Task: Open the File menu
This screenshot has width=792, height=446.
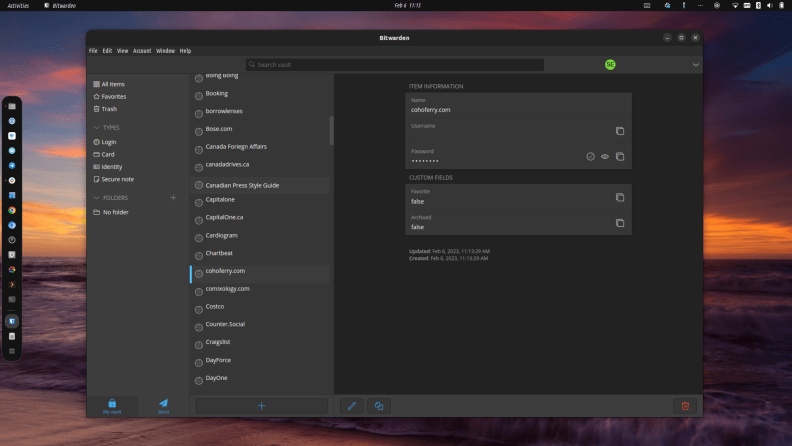Action: 93,51
